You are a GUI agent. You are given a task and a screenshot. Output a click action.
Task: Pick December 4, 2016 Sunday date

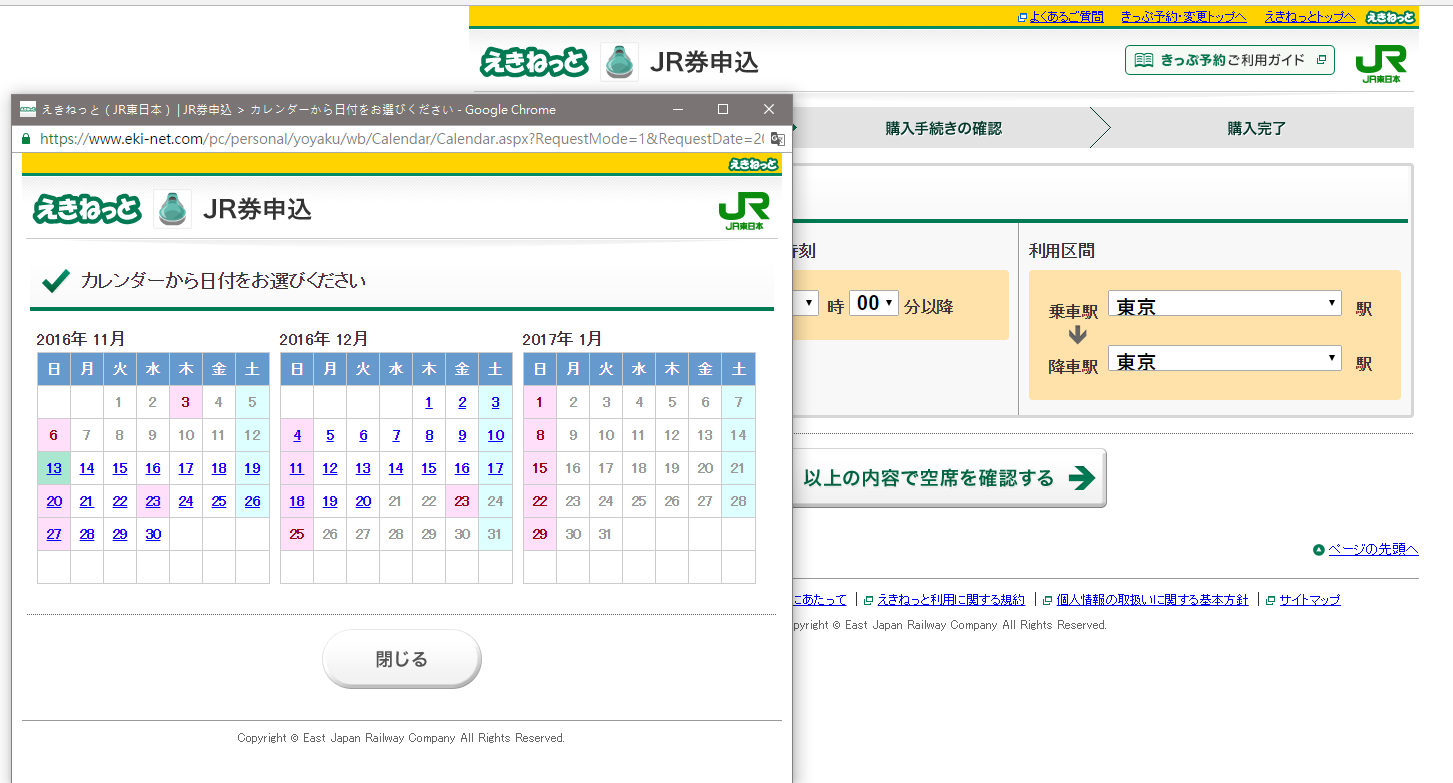click(297, 435)
